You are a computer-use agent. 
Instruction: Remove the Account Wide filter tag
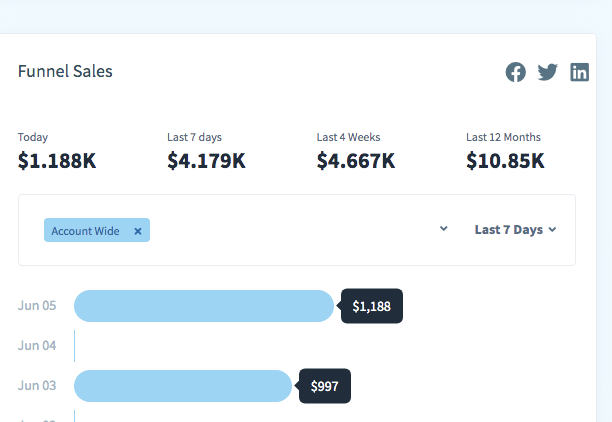pyautogui.click(x=138, y=231)
